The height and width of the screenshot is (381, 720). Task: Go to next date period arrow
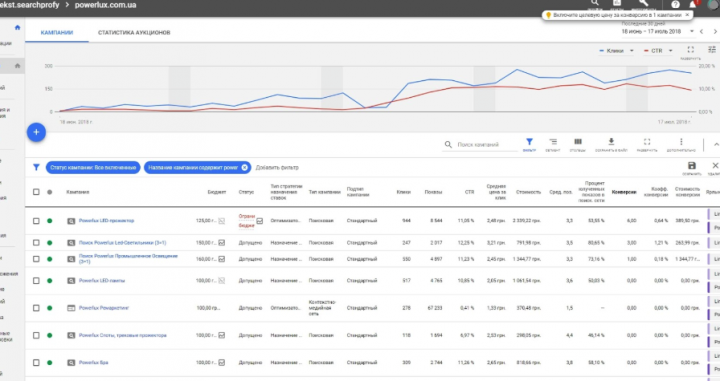715,31
